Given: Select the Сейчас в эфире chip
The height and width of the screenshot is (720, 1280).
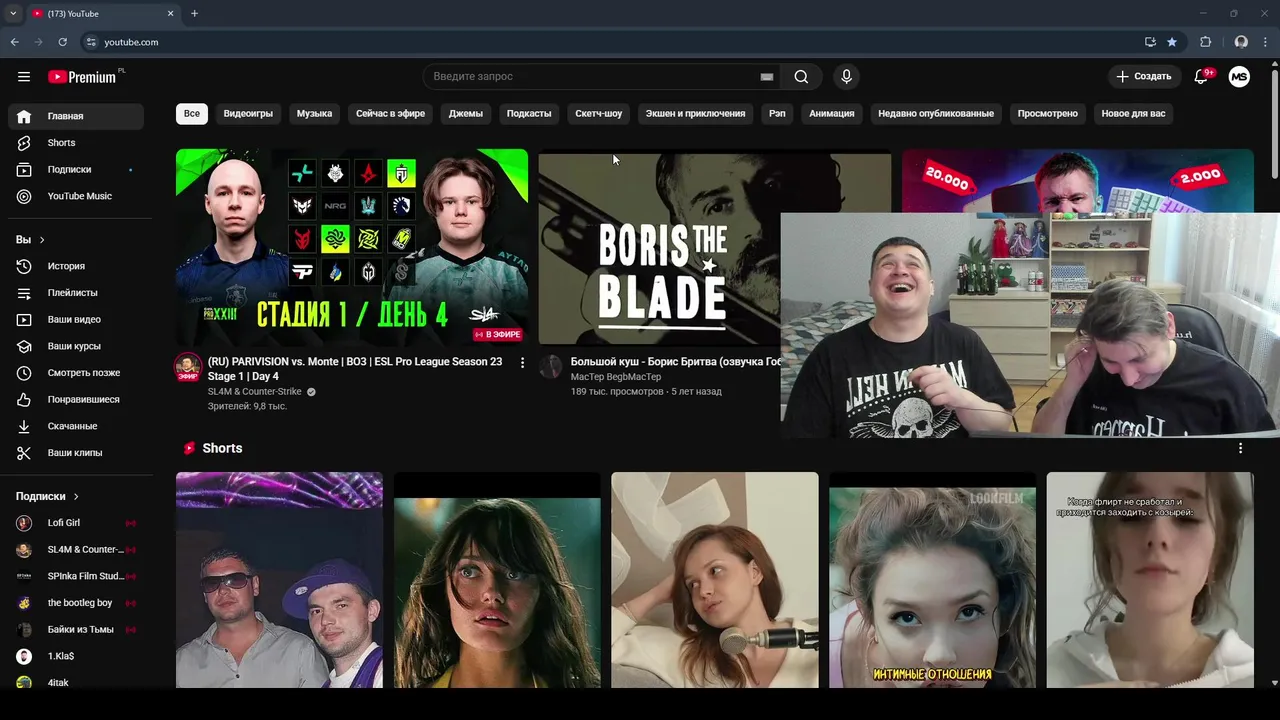Looking at the screenshot, I should click(x=390, y=114).
